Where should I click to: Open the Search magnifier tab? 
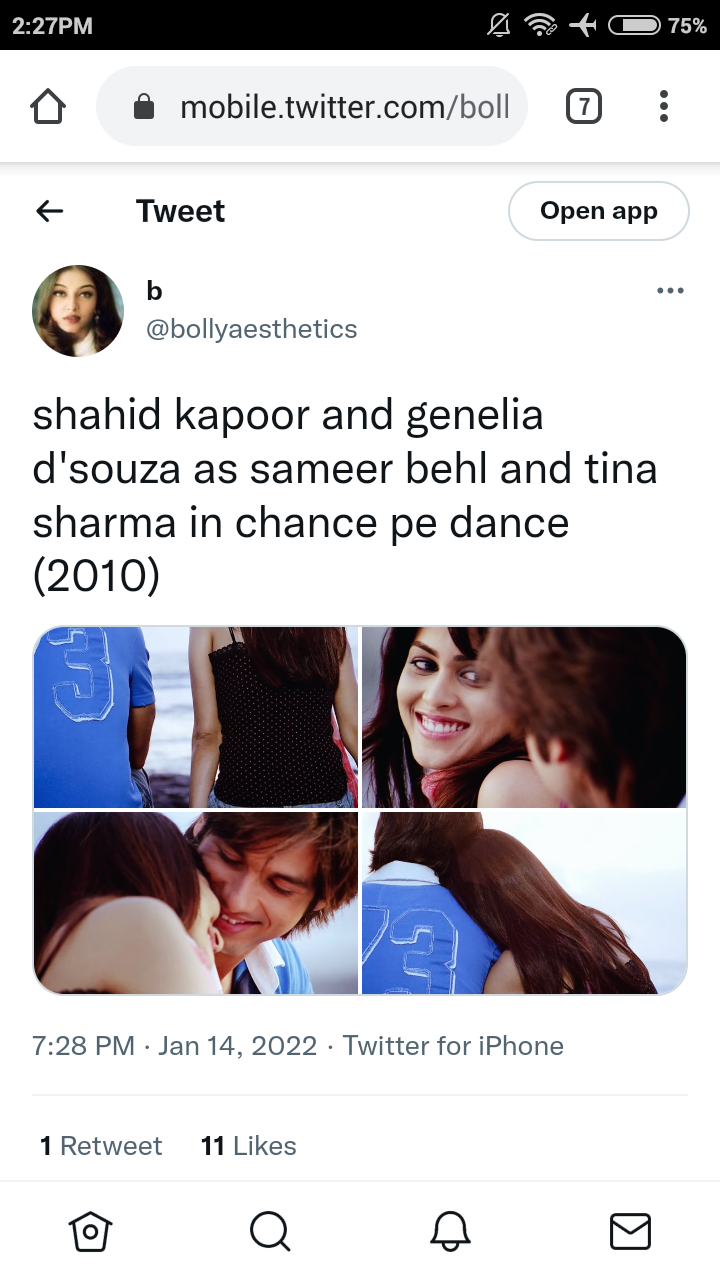click(x=270, y=1231)
